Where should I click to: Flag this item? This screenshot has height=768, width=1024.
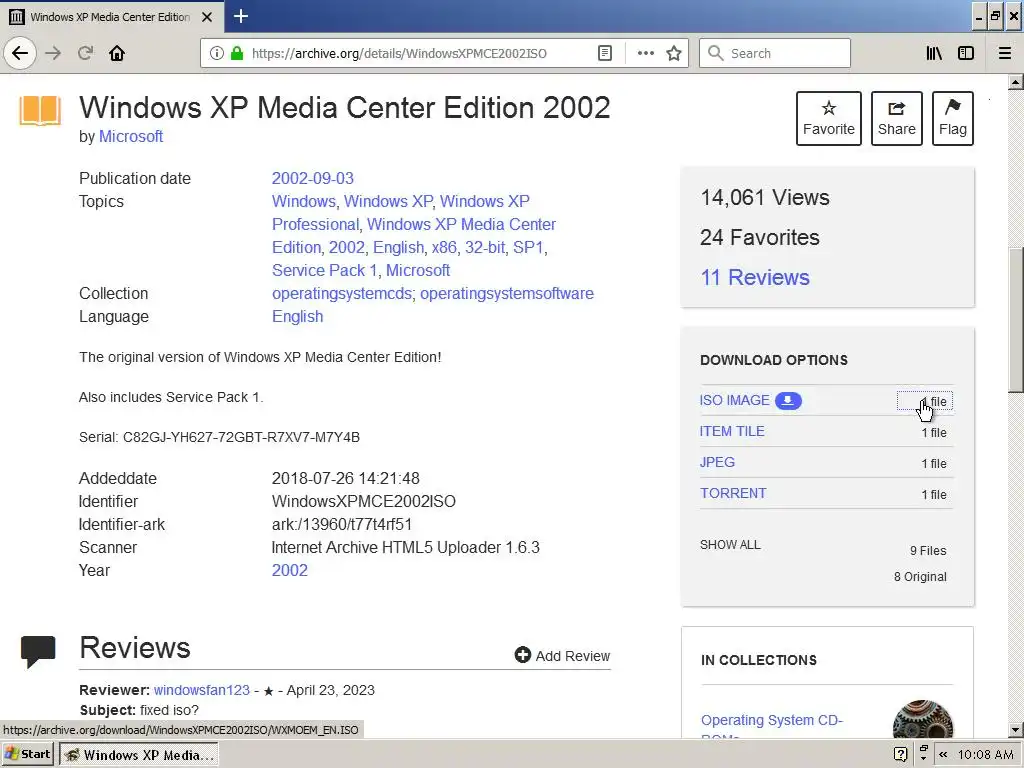pos(953,118)
